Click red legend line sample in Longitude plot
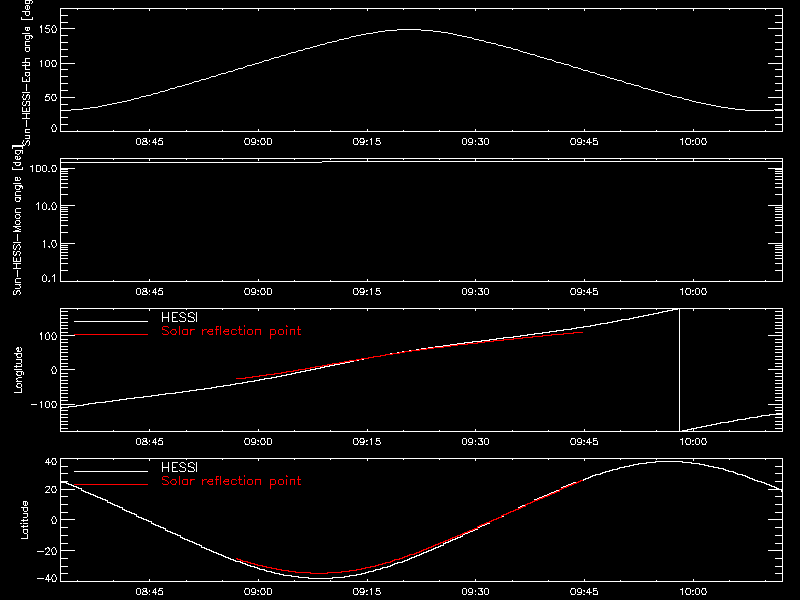The width and height of the screenshot is (800, 600). tap(111, 335)
